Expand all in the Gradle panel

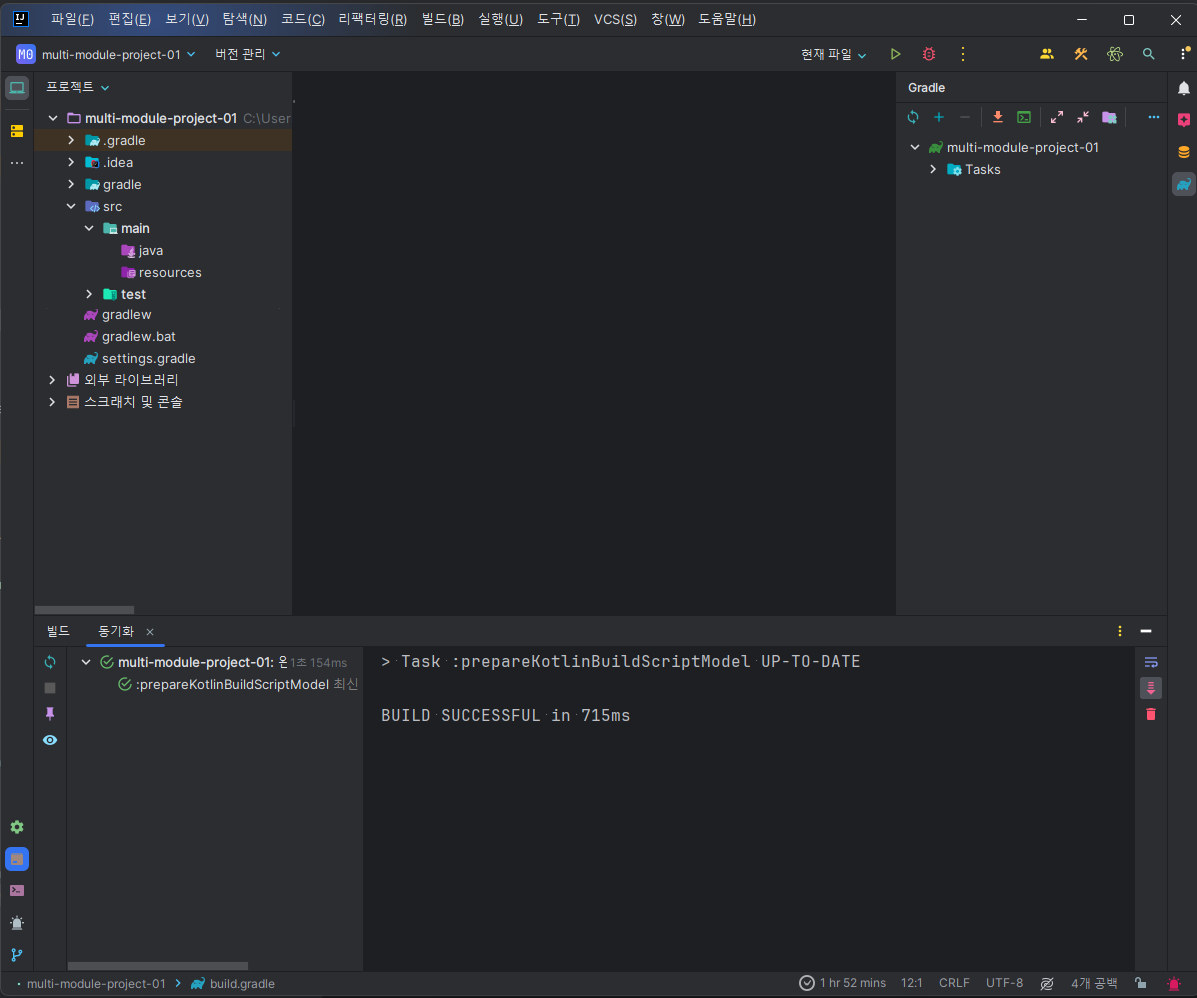pyautogui.click(x=1057, y=118)
